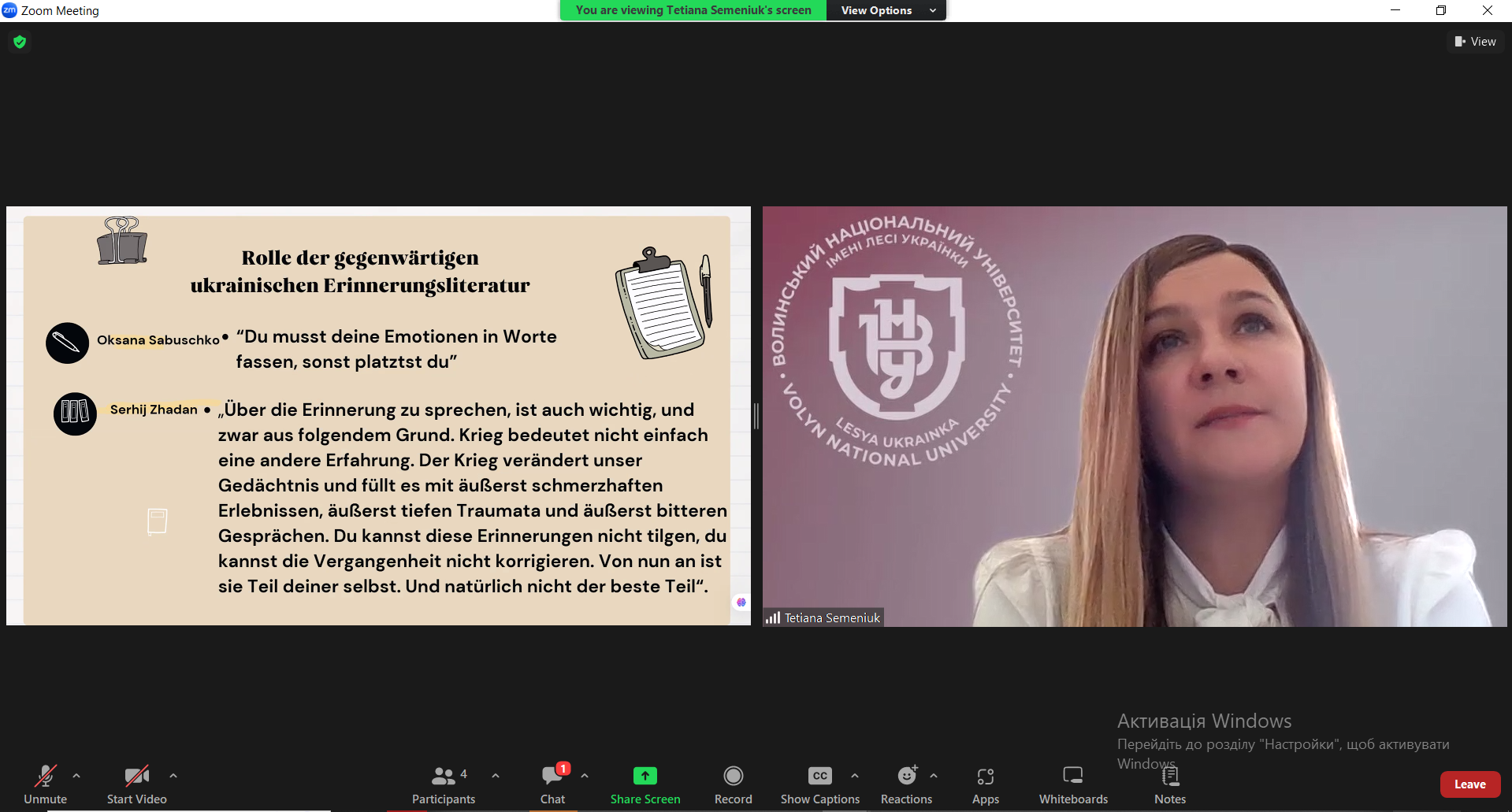Click the divider between slide and video
The width and height of the screenshot is (1512, 812).
(756, 416)
